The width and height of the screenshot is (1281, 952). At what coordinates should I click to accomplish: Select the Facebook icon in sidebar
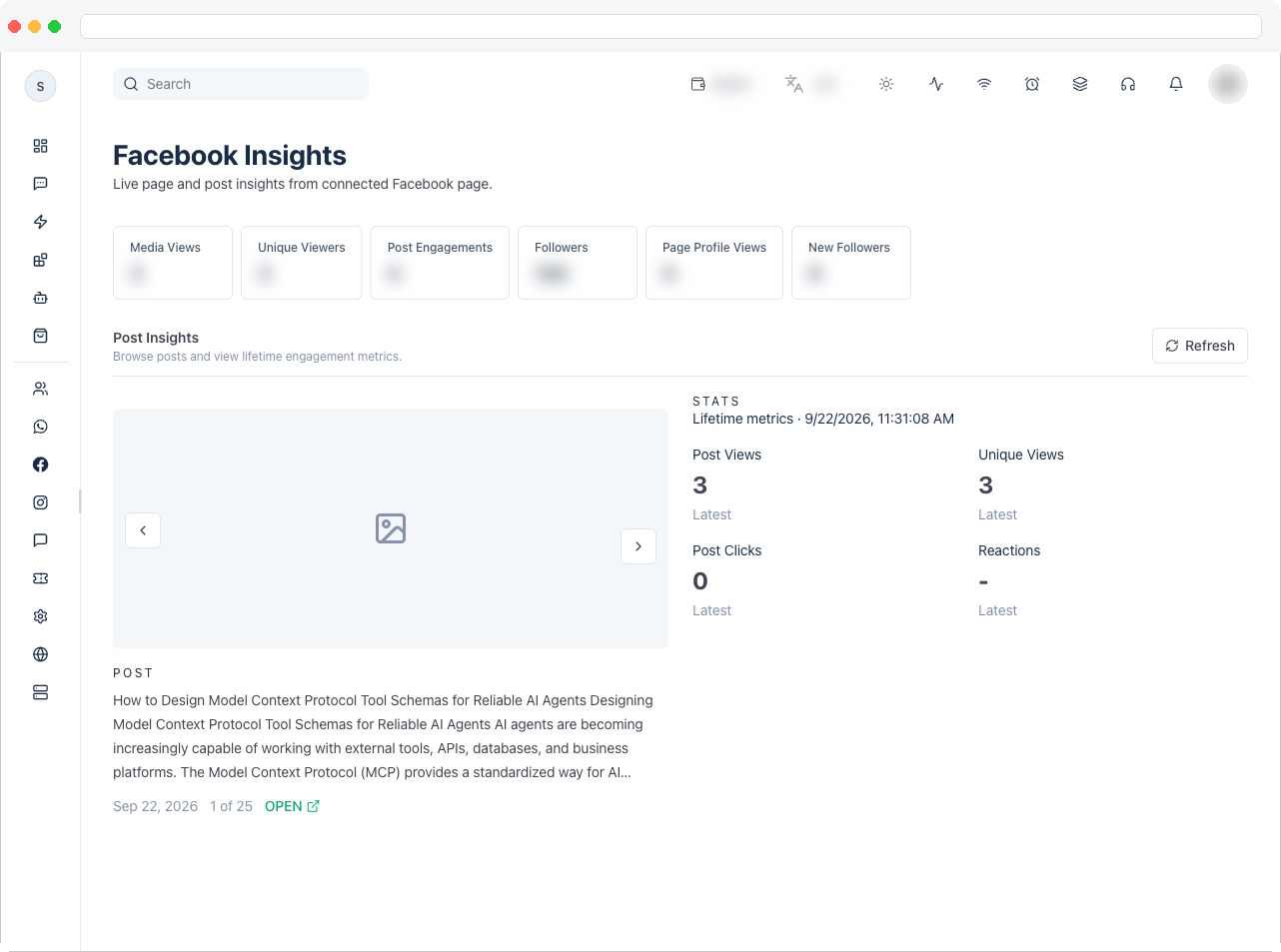[x=40, y=465]
